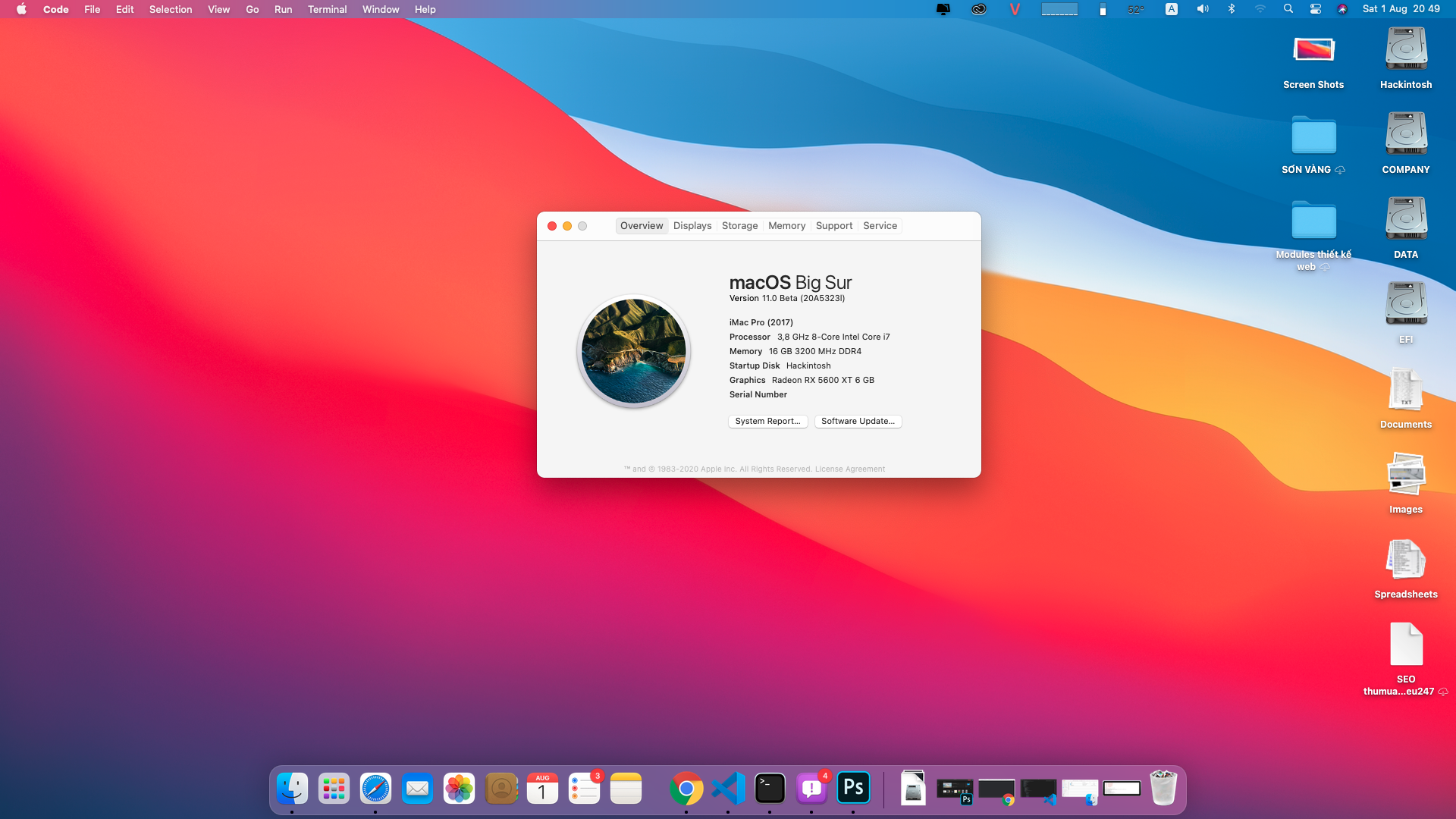Select the Overview tab
Screen dimensions: 1456x819
click(642, 226)
